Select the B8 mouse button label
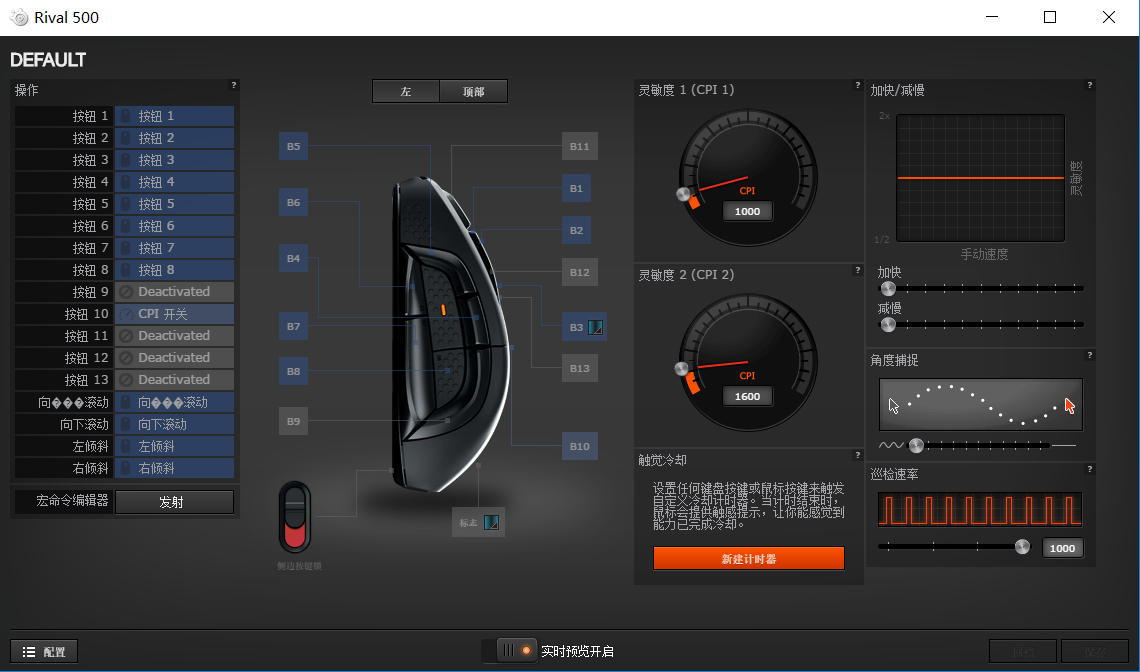This screenshot has height=672, width=1140. (293, 371)
